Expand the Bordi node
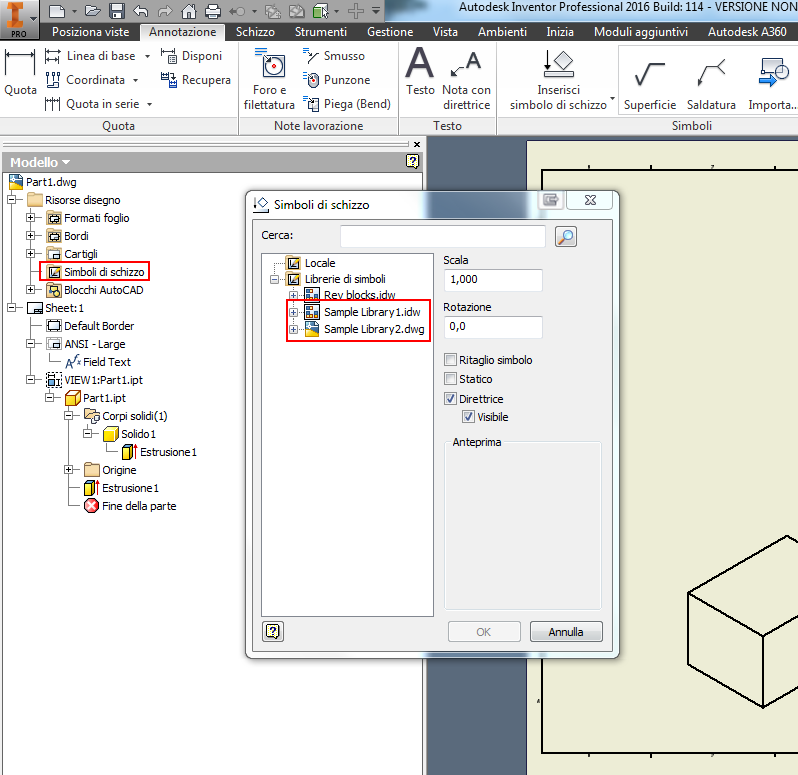Viewport: 798px width, 775px height. click(31, 236)
